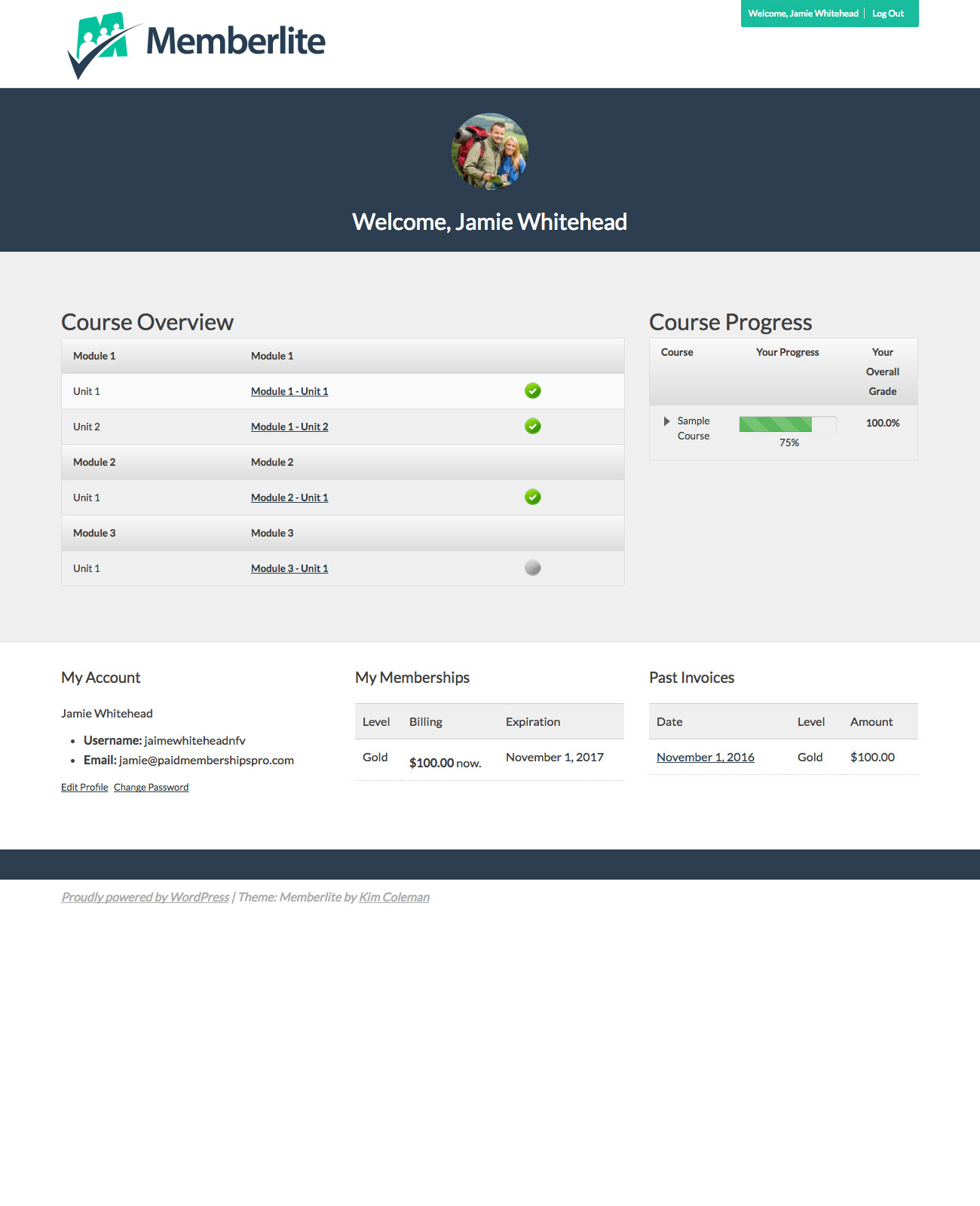Click the Welcome, Jamie Whitehead banner heading
The image size is (980, 1206).
click(490, 222)
